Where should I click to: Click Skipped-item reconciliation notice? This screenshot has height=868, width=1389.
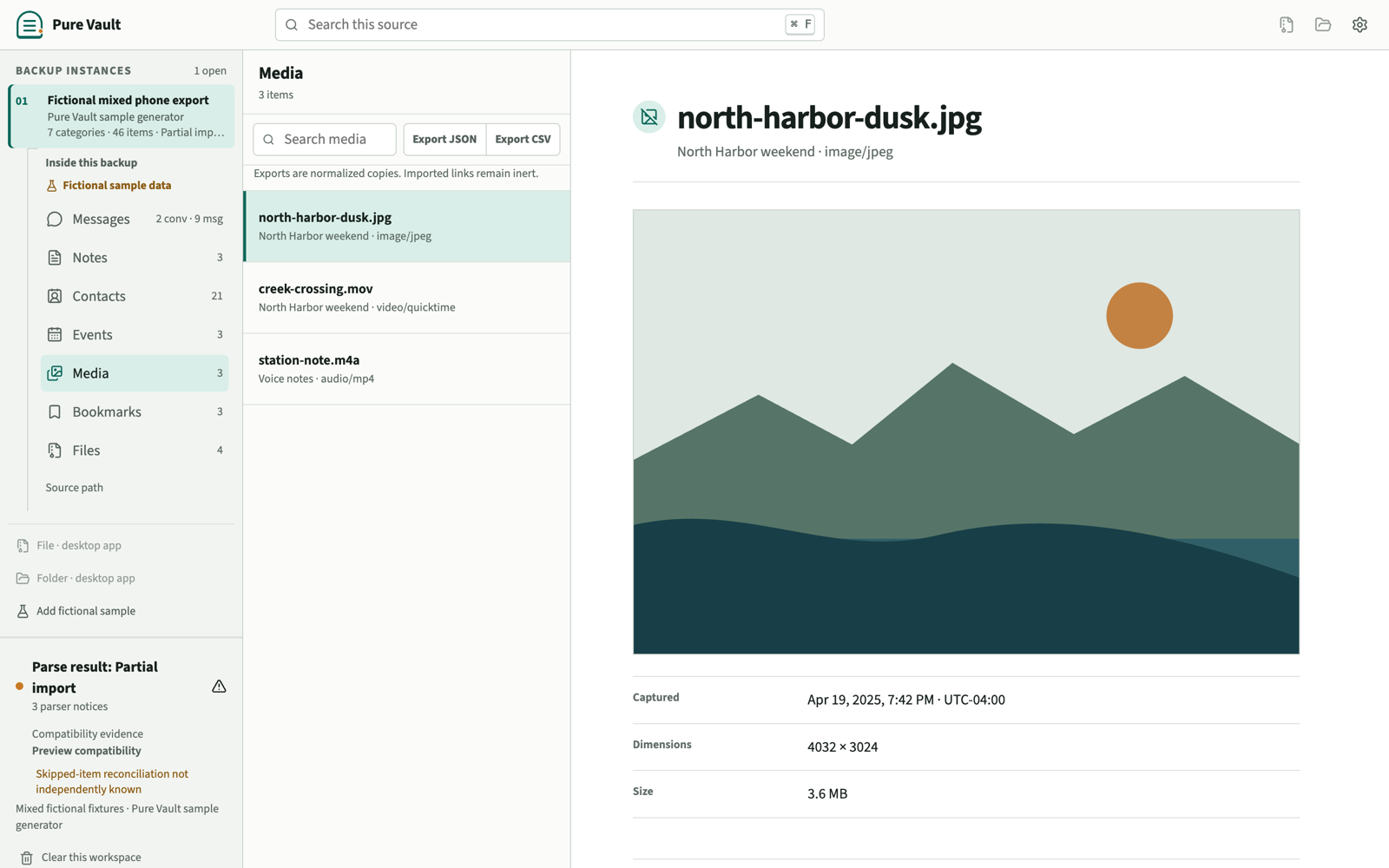112,781
